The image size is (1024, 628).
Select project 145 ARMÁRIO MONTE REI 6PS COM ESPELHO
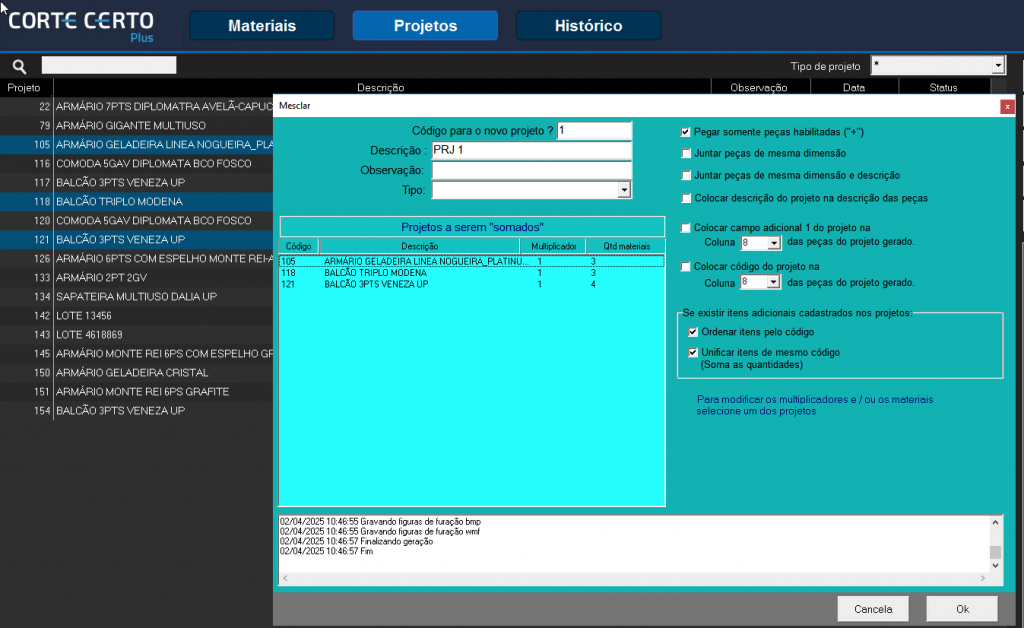[x=136, y=353]
